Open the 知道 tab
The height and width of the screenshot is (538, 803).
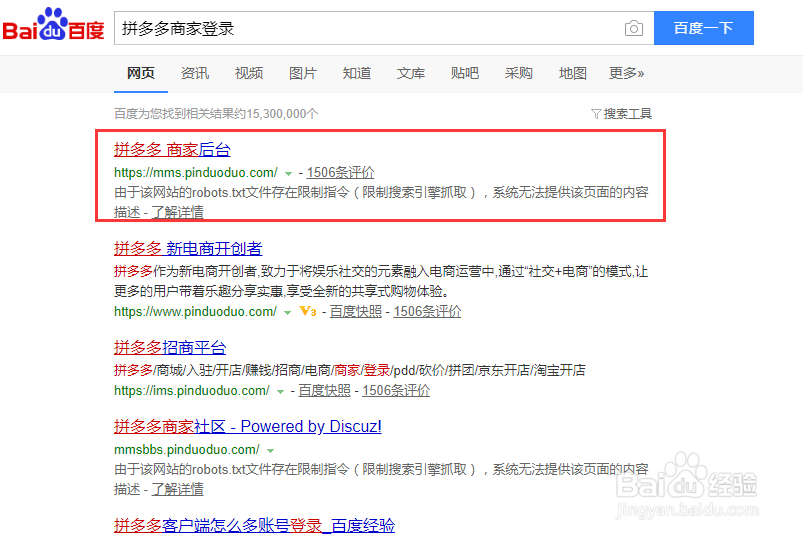(357, 73)
